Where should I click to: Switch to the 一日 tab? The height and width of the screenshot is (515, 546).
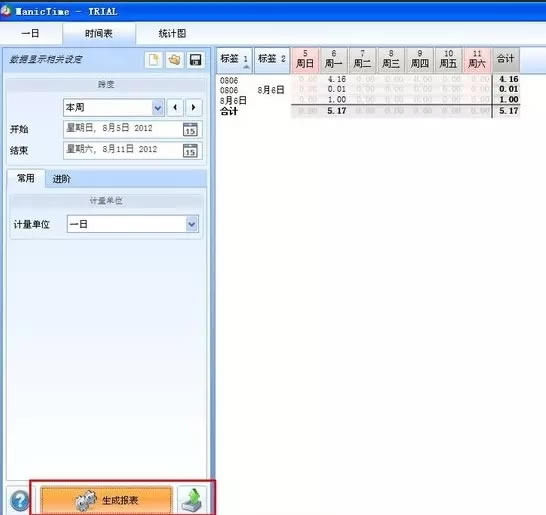(31, 33)
